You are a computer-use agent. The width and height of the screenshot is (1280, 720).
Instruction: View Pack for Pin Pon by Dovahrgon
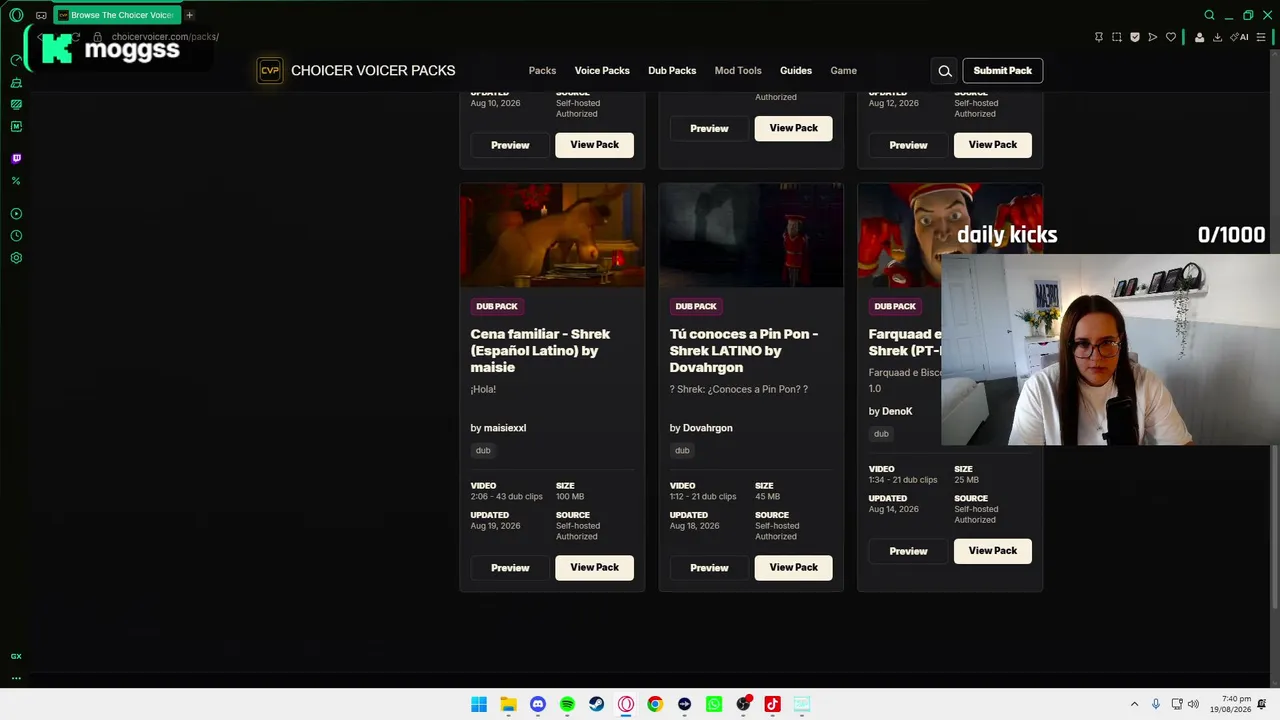(793, 567)
